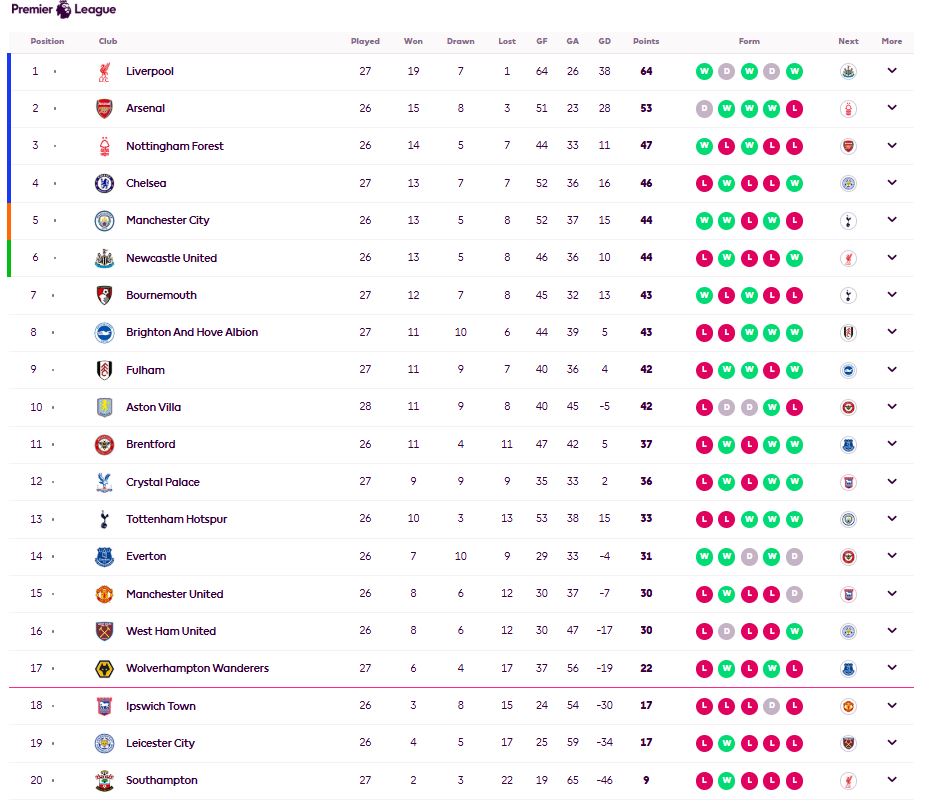Screen dimensions: 937x807
Task: Expand the Liverpool row details
Action: tap(892, 71)
